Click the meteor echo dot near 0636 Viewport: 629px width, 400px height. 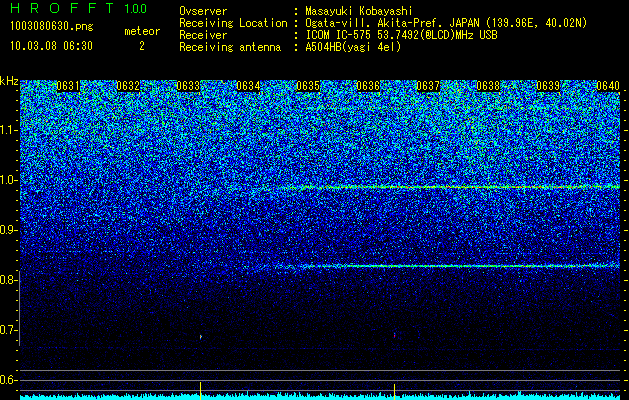tap(394, 335)
